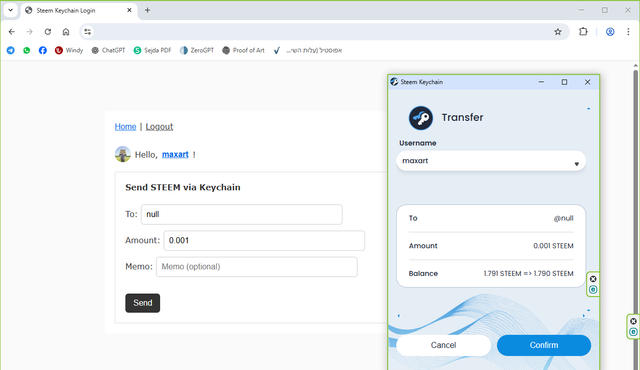Open the Proof of Art bookmark
This screenshot has width=640, height=370.
(x=243, y=50)
